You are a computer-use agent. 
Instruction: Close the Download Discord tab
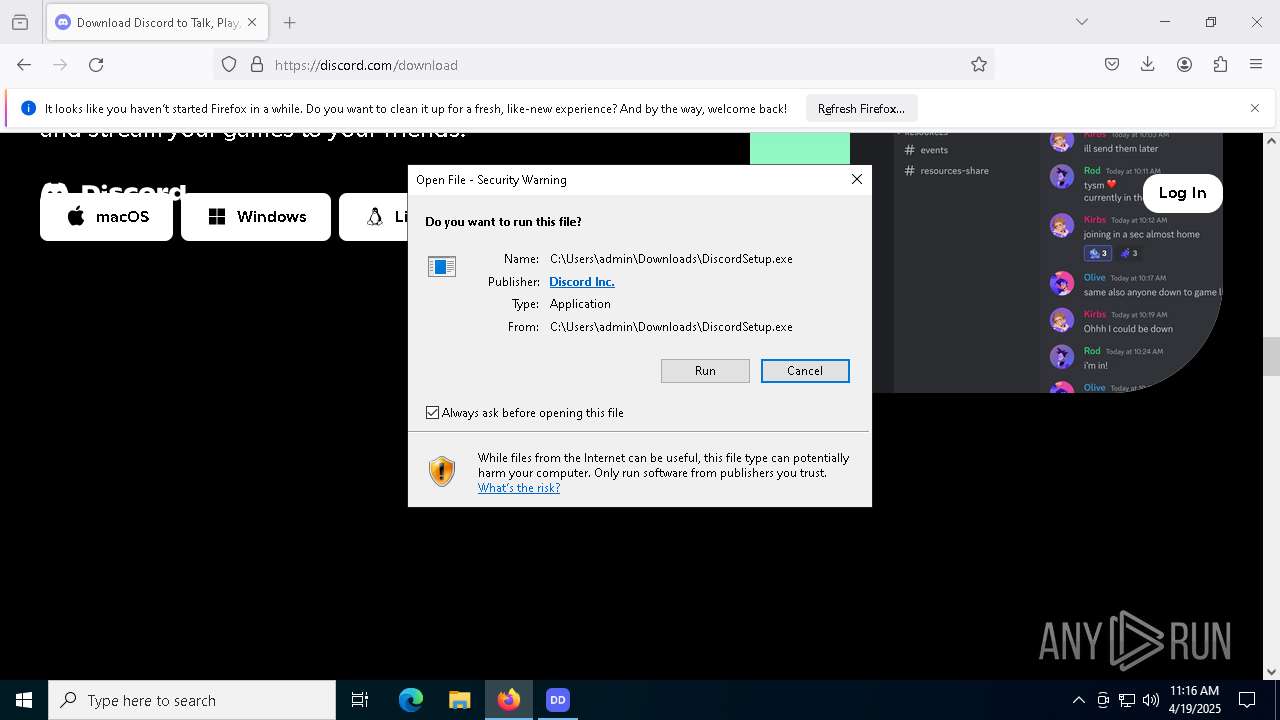[252, 22]
